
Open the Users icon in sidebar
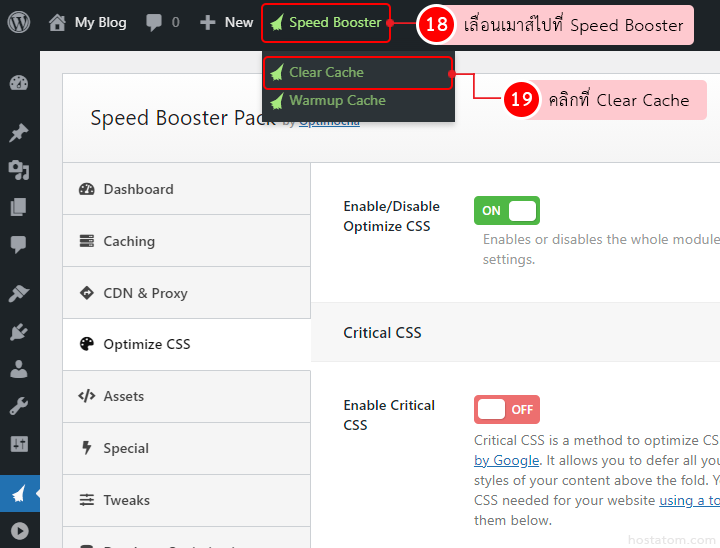pyautogui.click(x=19, y=369)
